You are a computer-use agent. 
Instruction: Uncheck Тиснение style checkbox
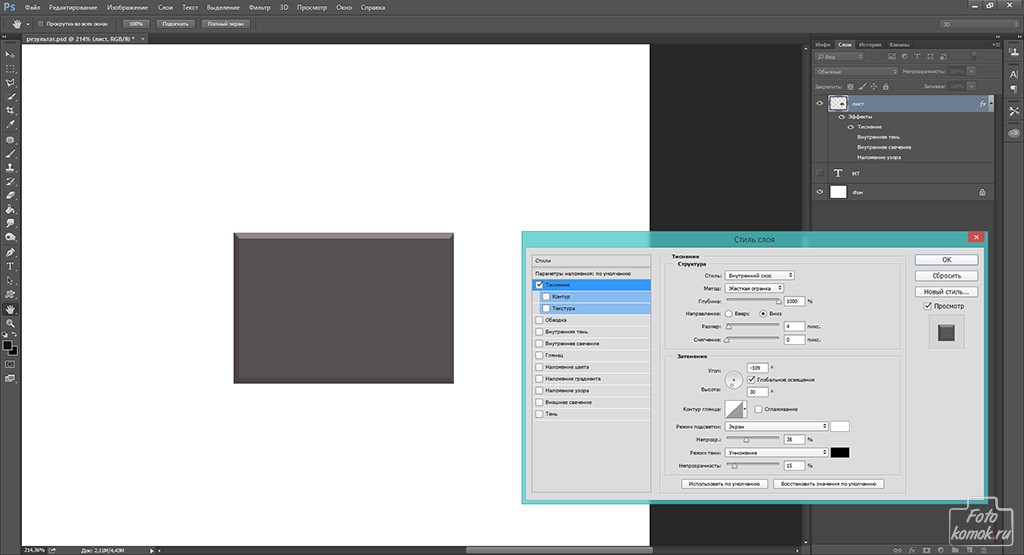539,285
